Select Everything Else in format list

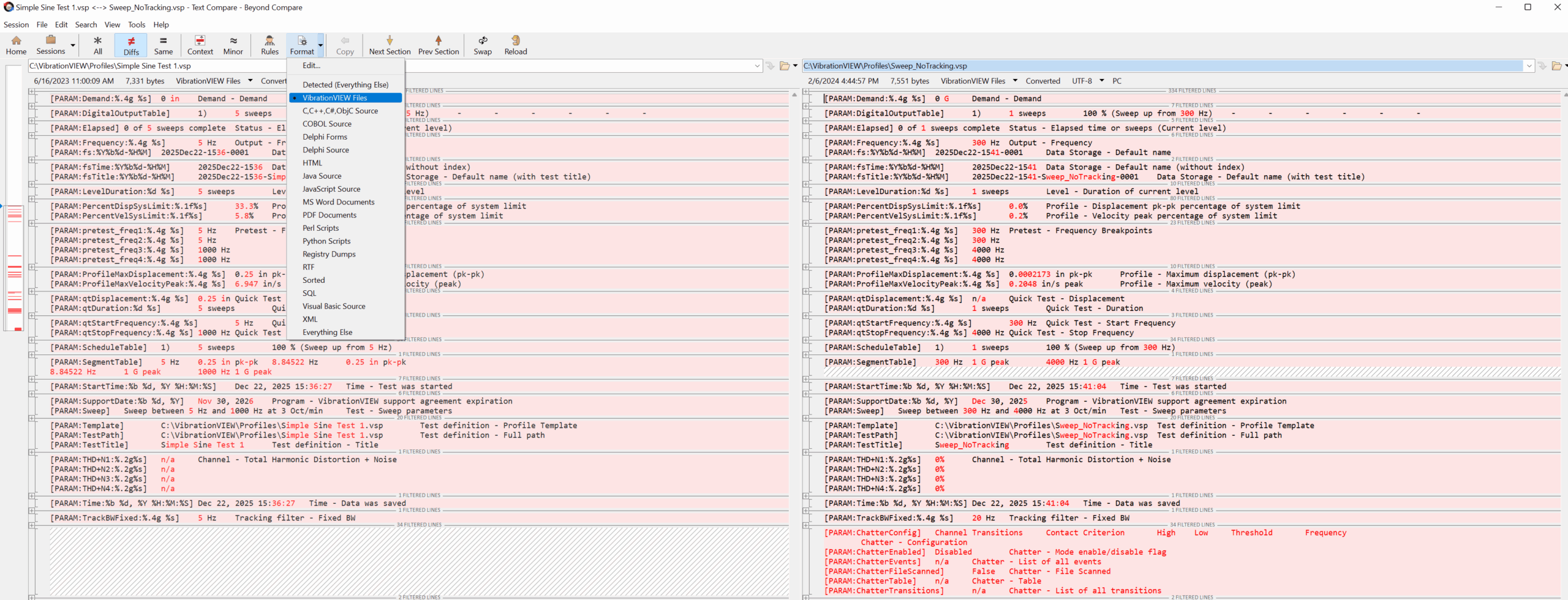tap(327, 332)
